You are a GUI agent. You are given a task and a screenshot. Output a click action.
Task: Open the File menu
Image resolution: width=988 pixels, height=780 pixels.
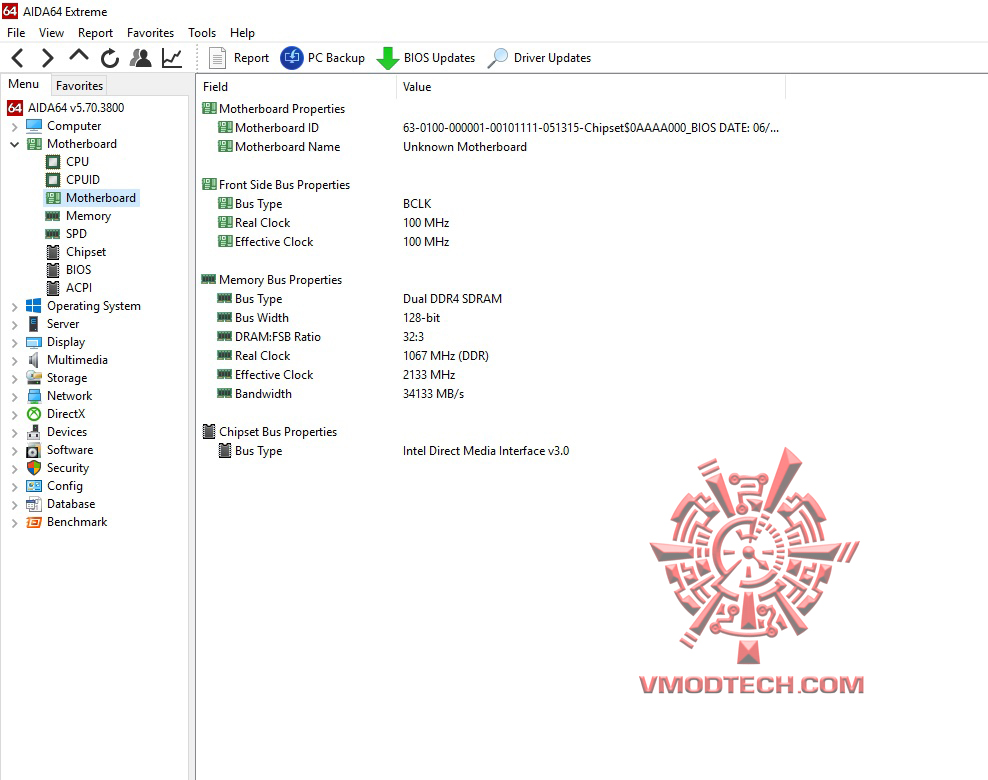tap(16, 33)
